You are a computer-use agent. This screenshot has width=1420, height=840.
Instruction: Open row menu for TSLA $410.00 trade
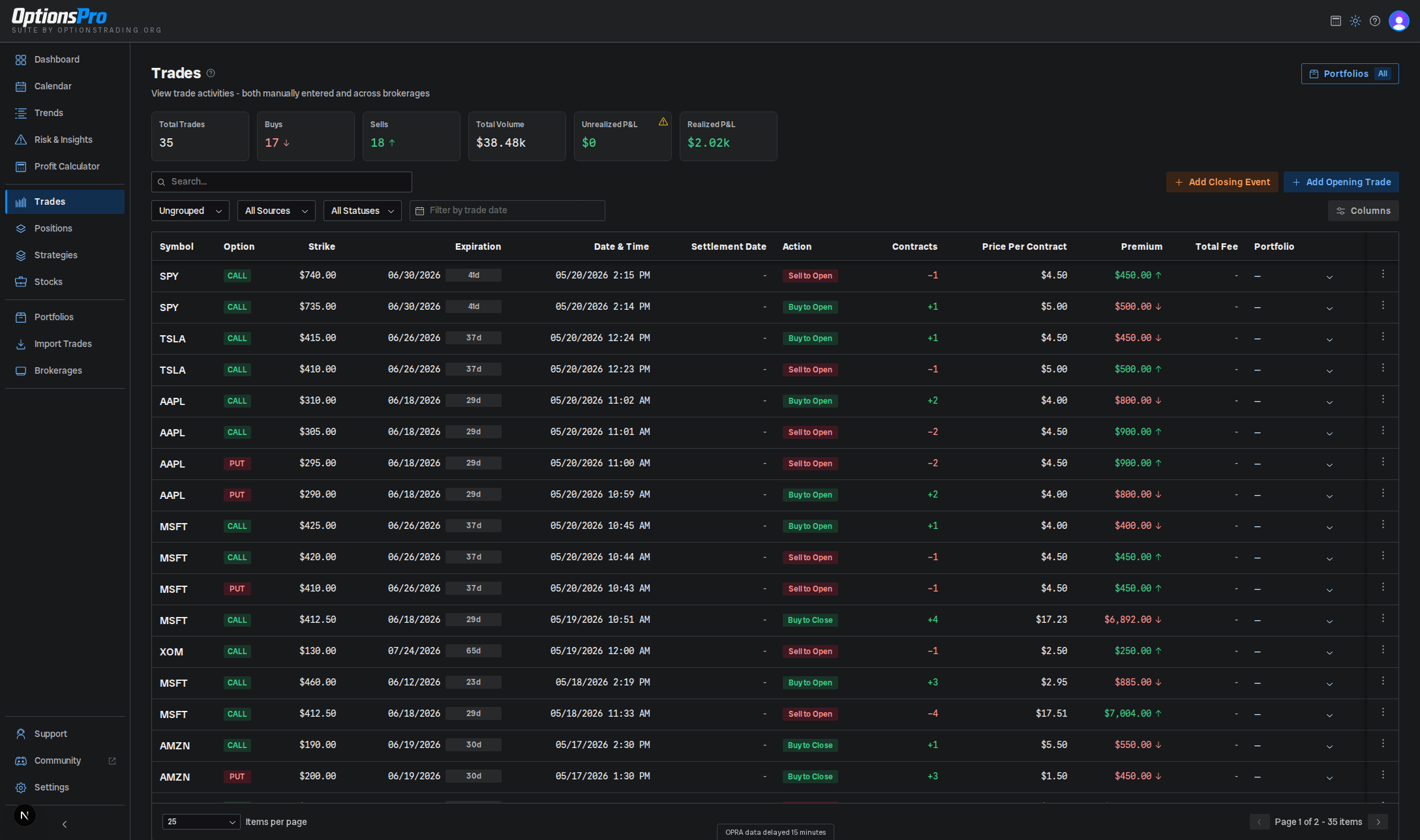coord(1383,368)
